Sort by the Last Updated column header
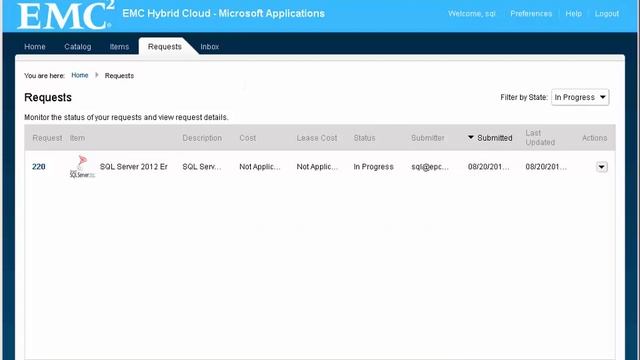 [x=540, y=138]
